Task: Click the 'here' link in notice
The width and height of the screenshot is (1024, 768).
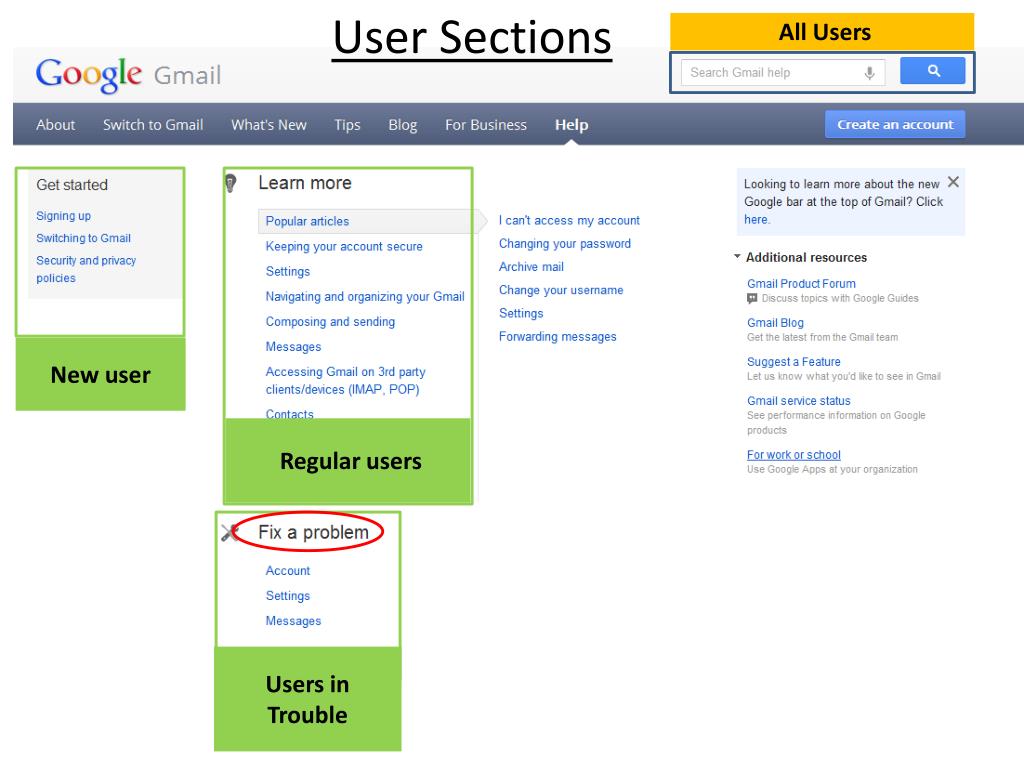Action: coord(757,219)
